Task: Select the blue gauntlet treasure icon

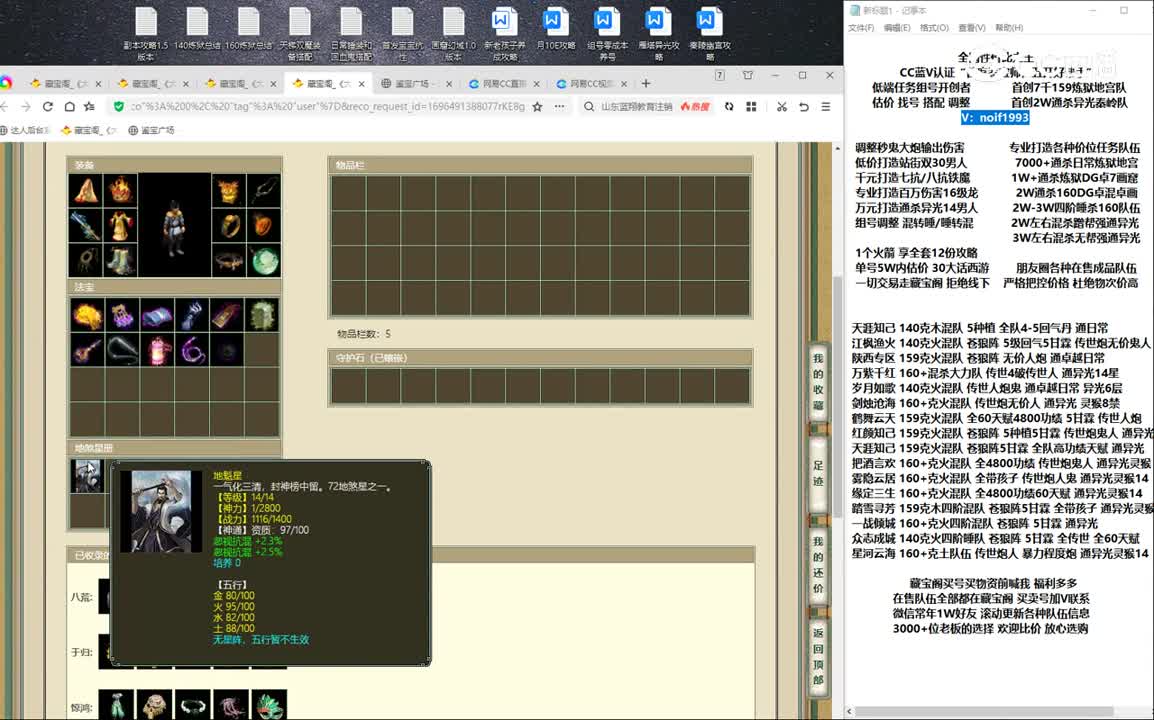Action: pos(192,315)
